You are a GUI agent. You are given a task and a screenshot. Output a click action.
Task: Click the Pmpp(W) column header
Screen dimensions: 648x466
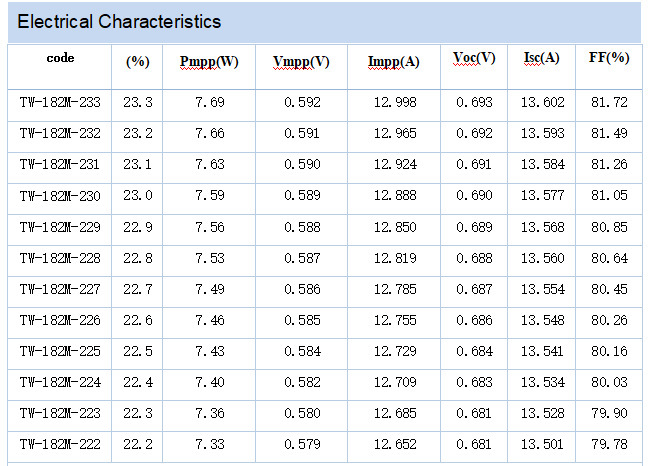point(208,61)
